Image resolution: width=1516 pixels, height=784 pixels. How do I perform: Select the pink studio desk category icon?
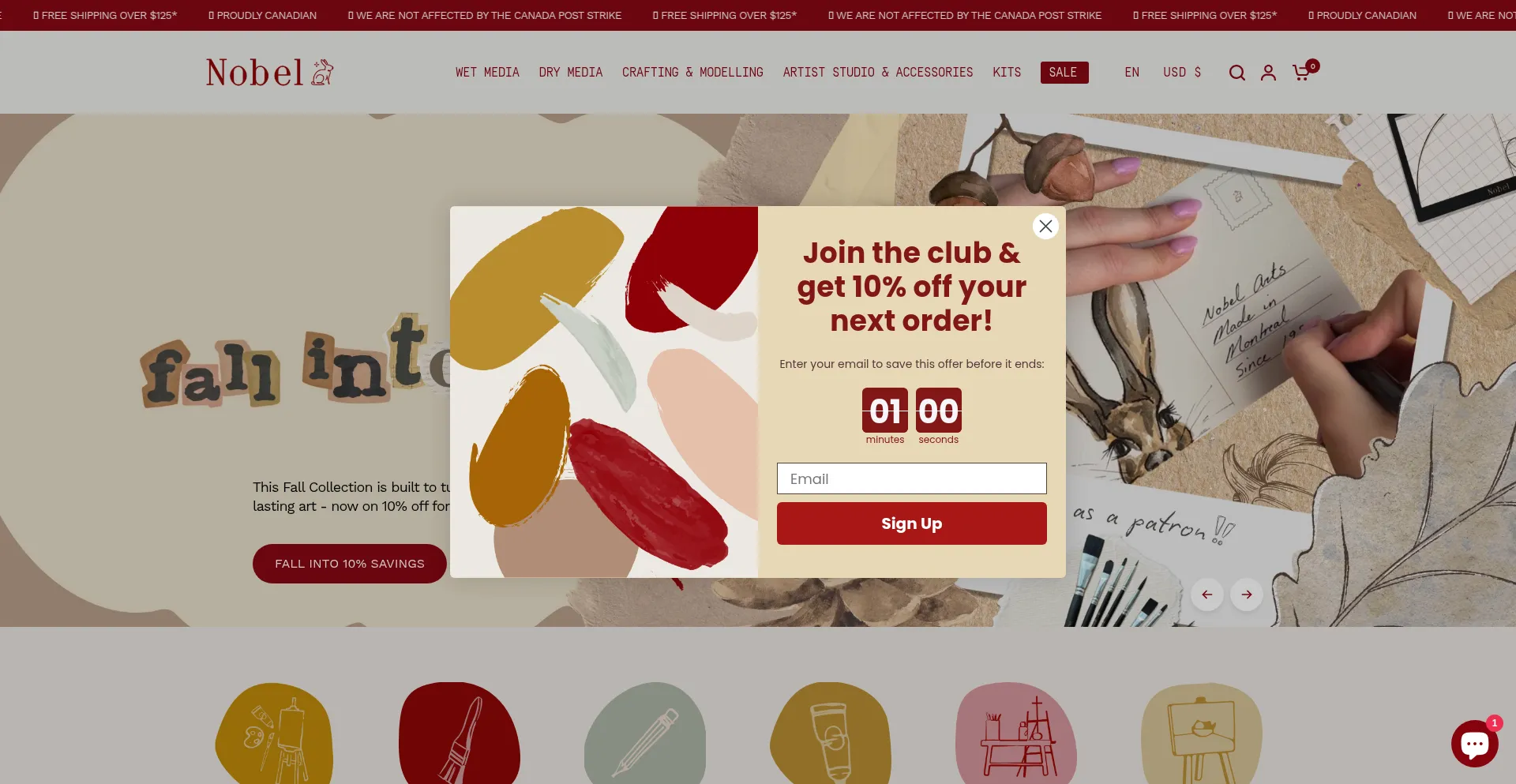click(1016, 733)
